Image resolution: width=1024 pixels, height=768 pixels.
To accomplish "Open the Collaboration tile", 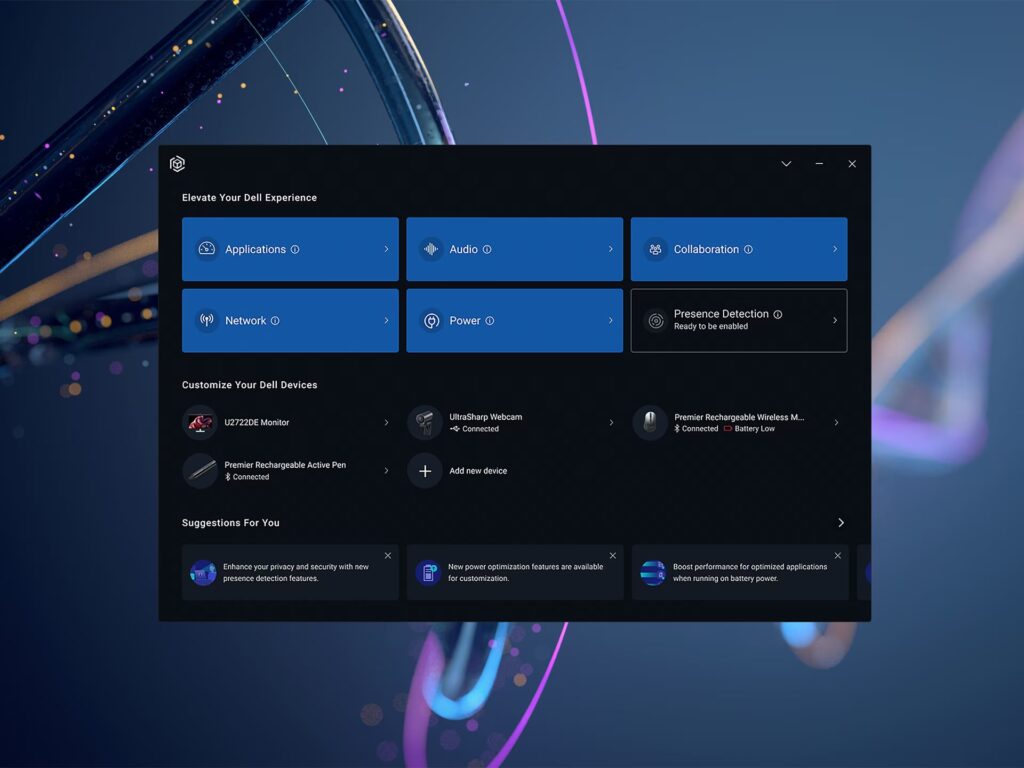I will tap(738, 249).
